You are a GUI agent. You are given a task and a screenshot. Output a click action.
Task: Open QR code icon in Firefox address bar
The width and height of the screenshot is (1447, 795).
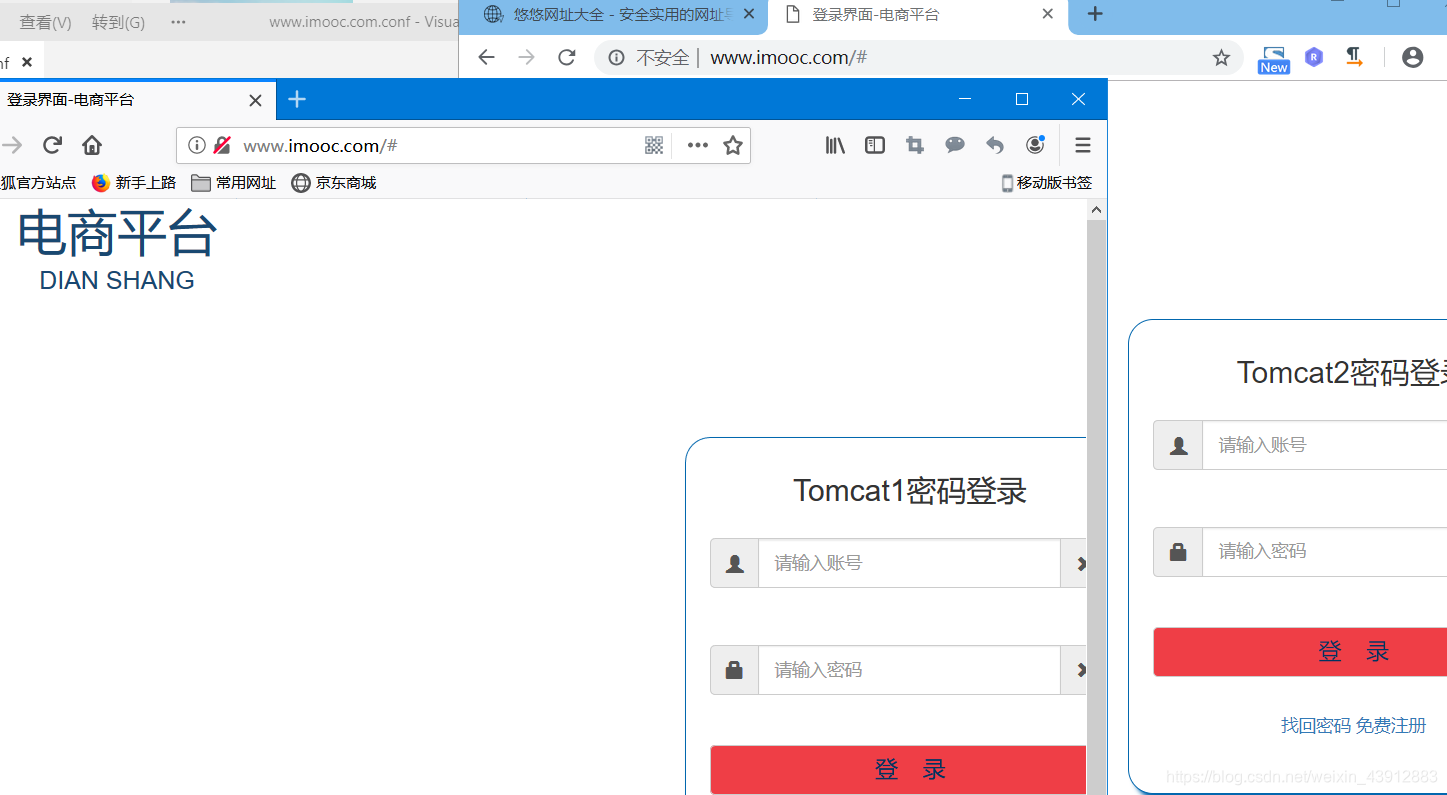tap(654, 145)
